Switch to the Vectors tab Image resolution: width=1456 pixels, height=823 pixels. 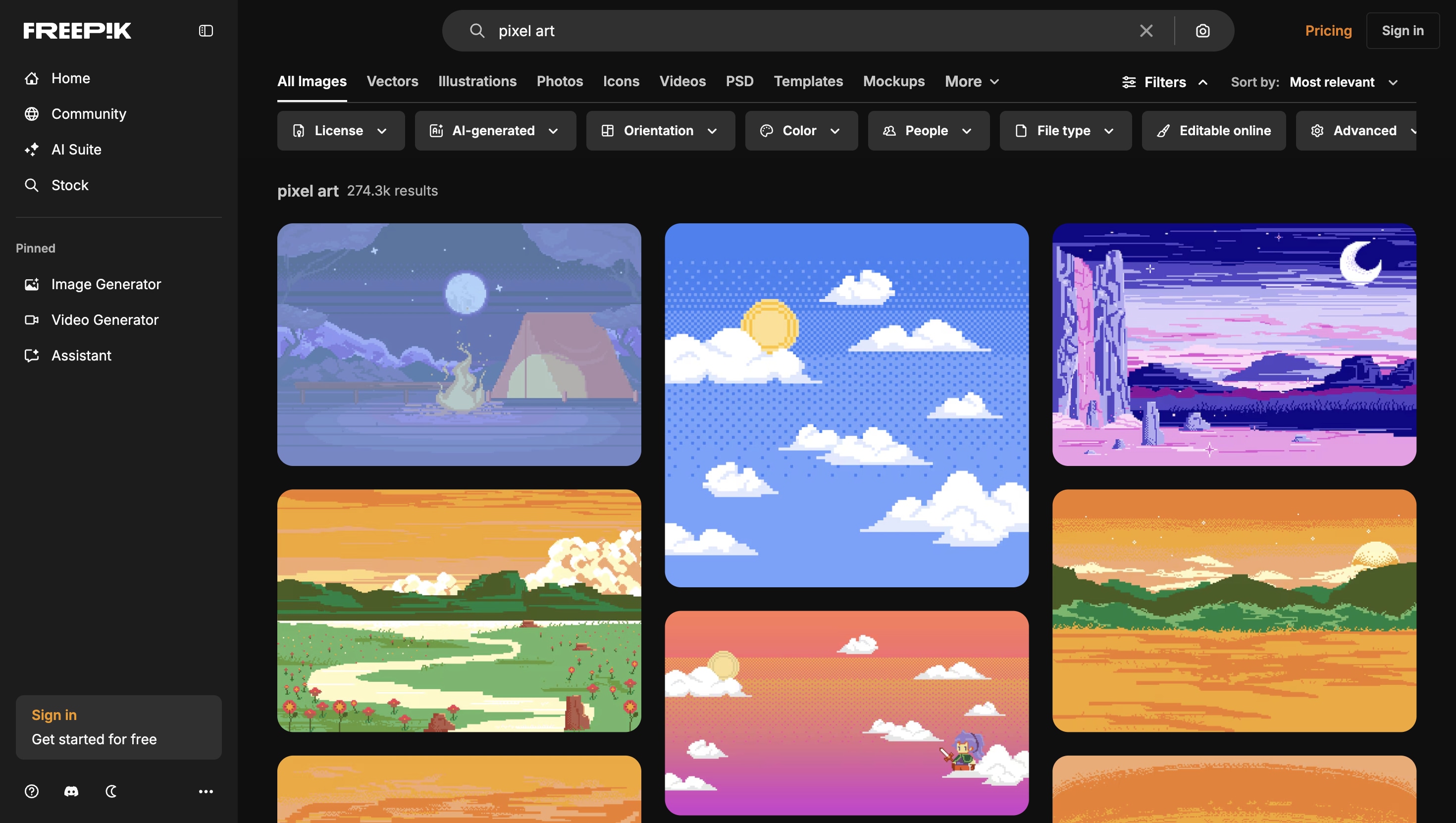[392, 81]
